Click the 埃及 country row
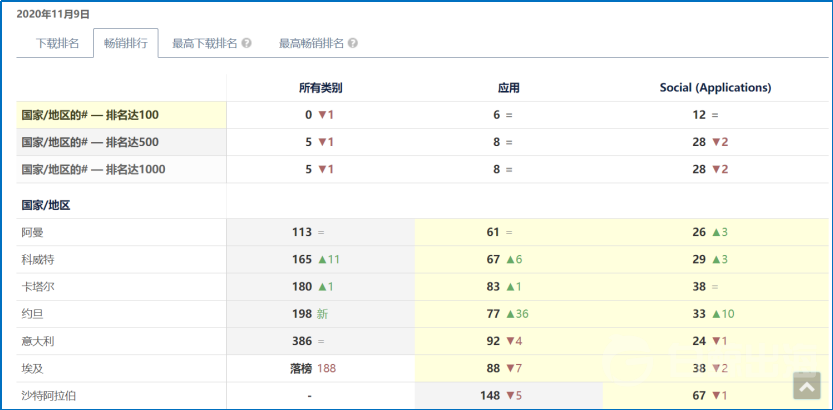 (x=32, y=368)
